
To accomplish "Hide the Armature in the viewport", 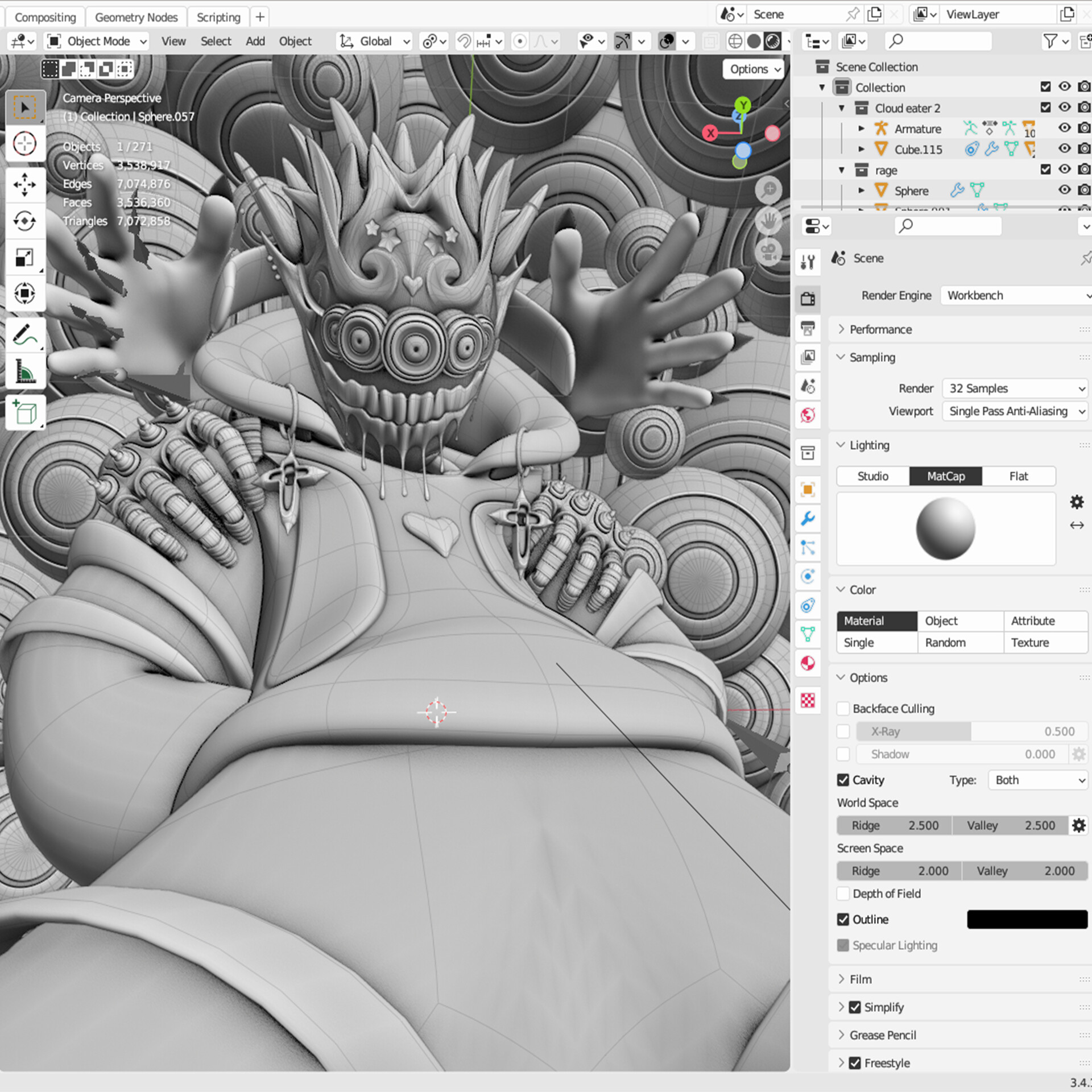I will pos(1065,129).
